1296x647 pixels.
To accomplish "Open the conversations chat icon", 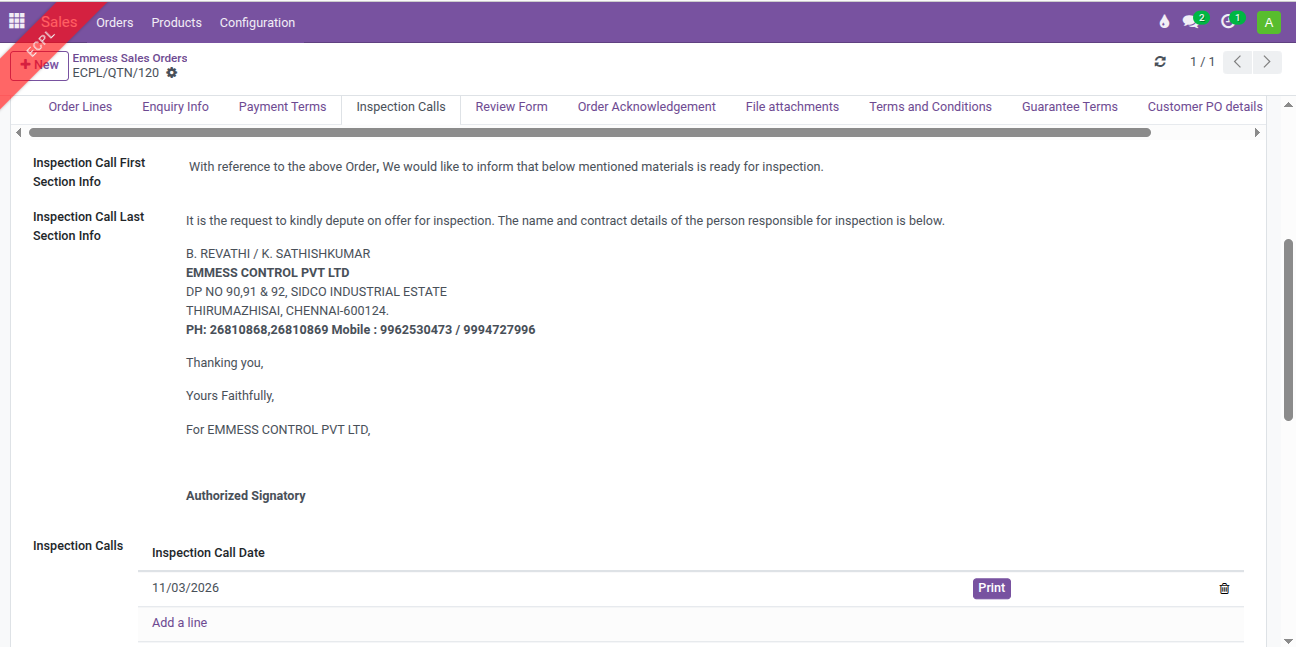I will (1191, 22).
